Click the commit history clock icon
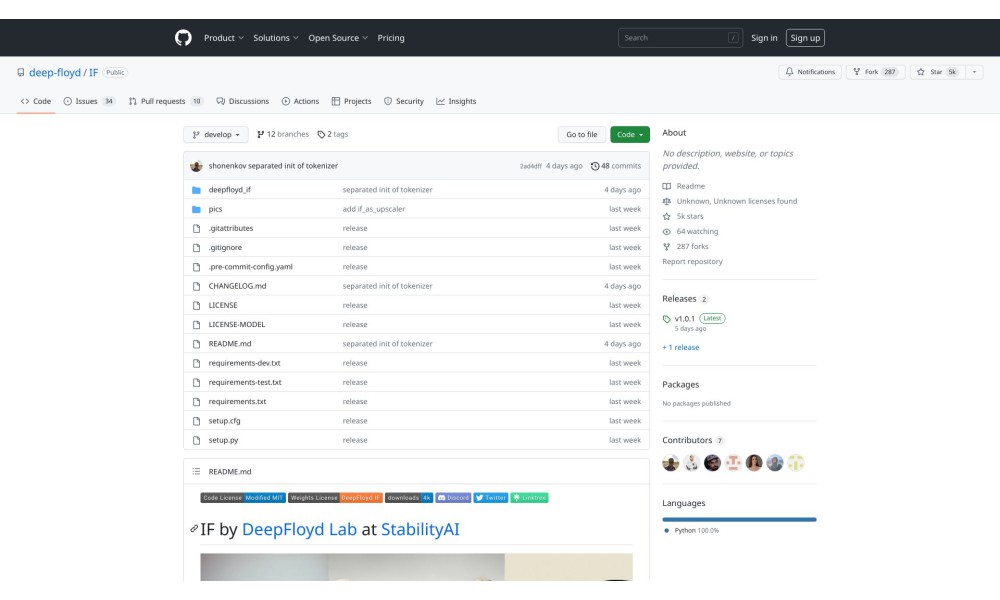Image resolution: width=1000 pixels, height=600 pixels. click(595, 166)
